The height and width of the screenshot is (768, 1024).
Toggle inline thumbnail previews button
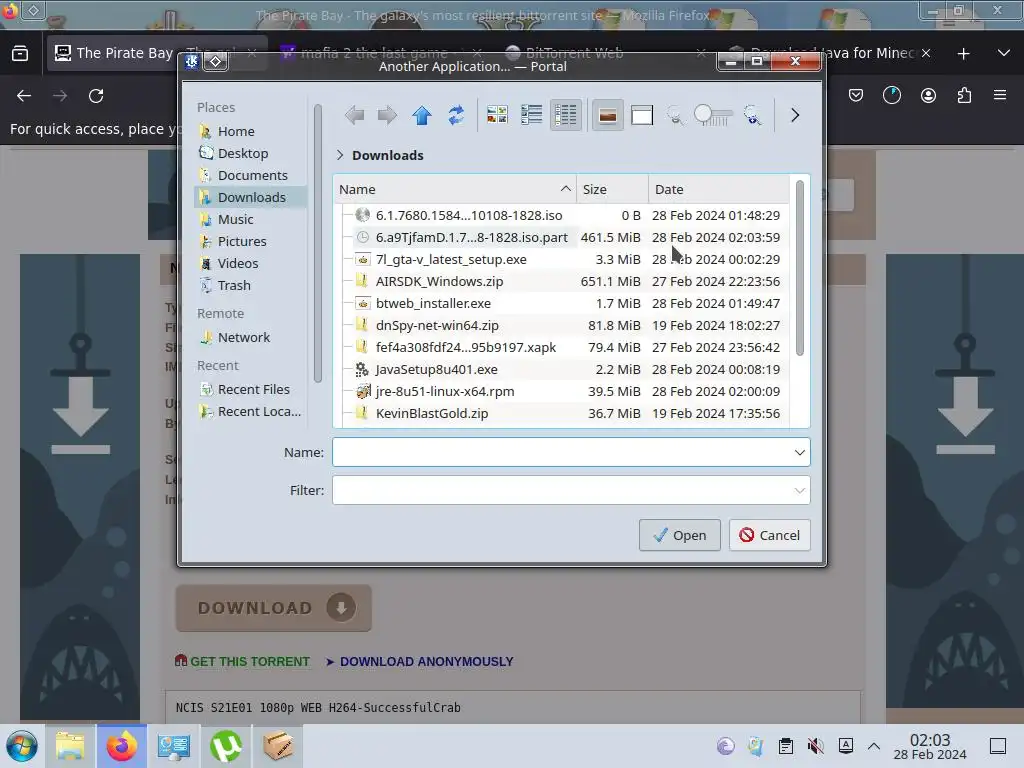click(x=607, y=116)
